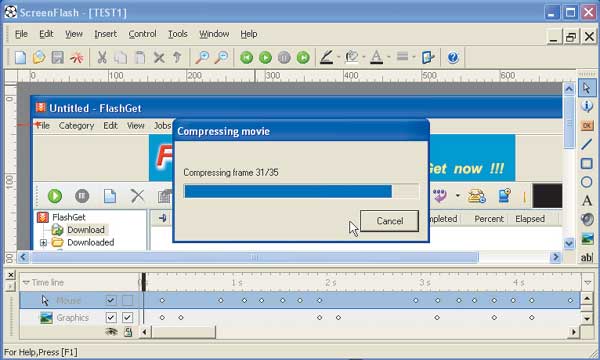Select the line color pen icon
The image size is (600, 360).
326,58
